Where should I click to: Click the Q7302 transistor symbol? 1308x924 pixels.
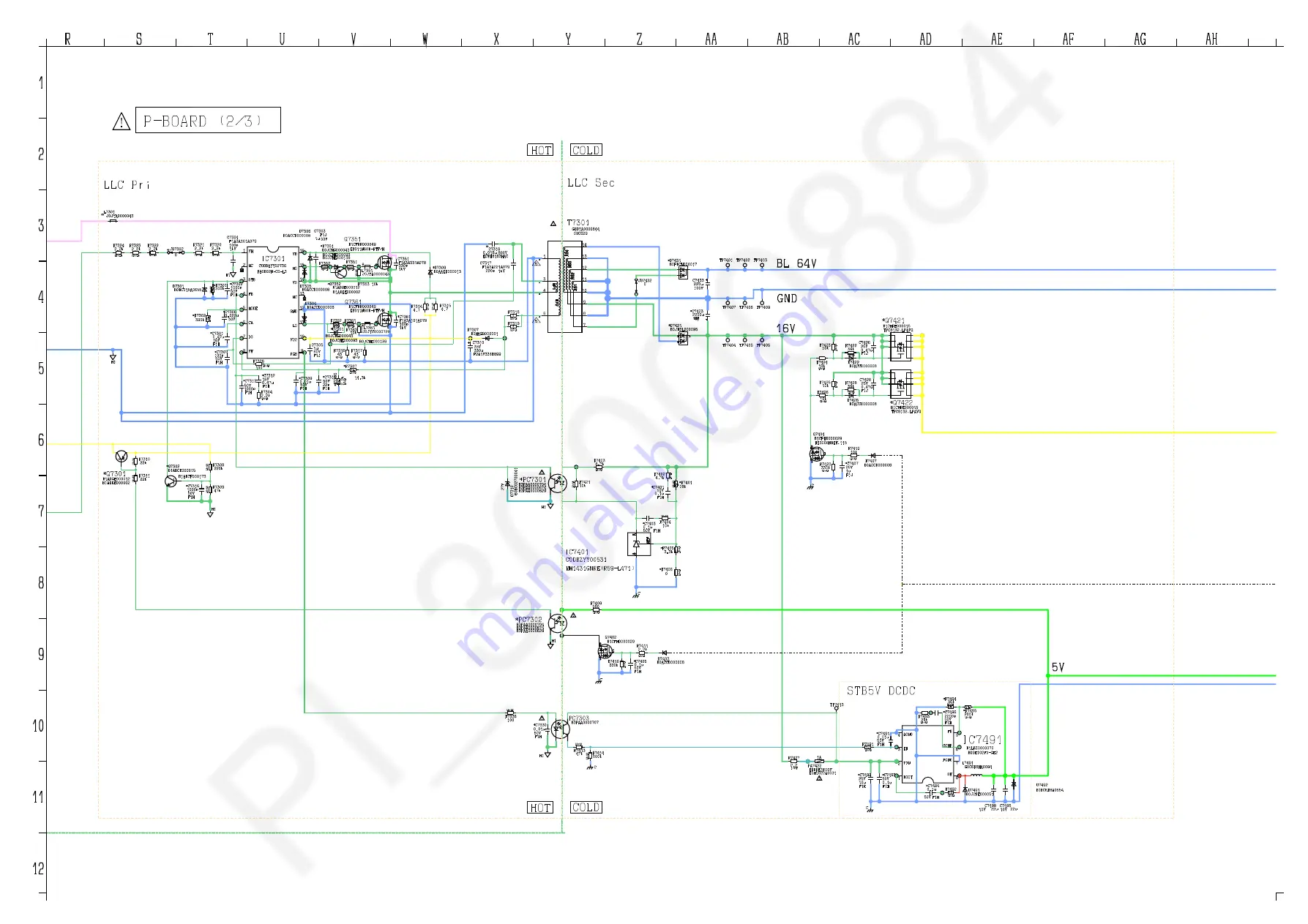coord(171,481)
